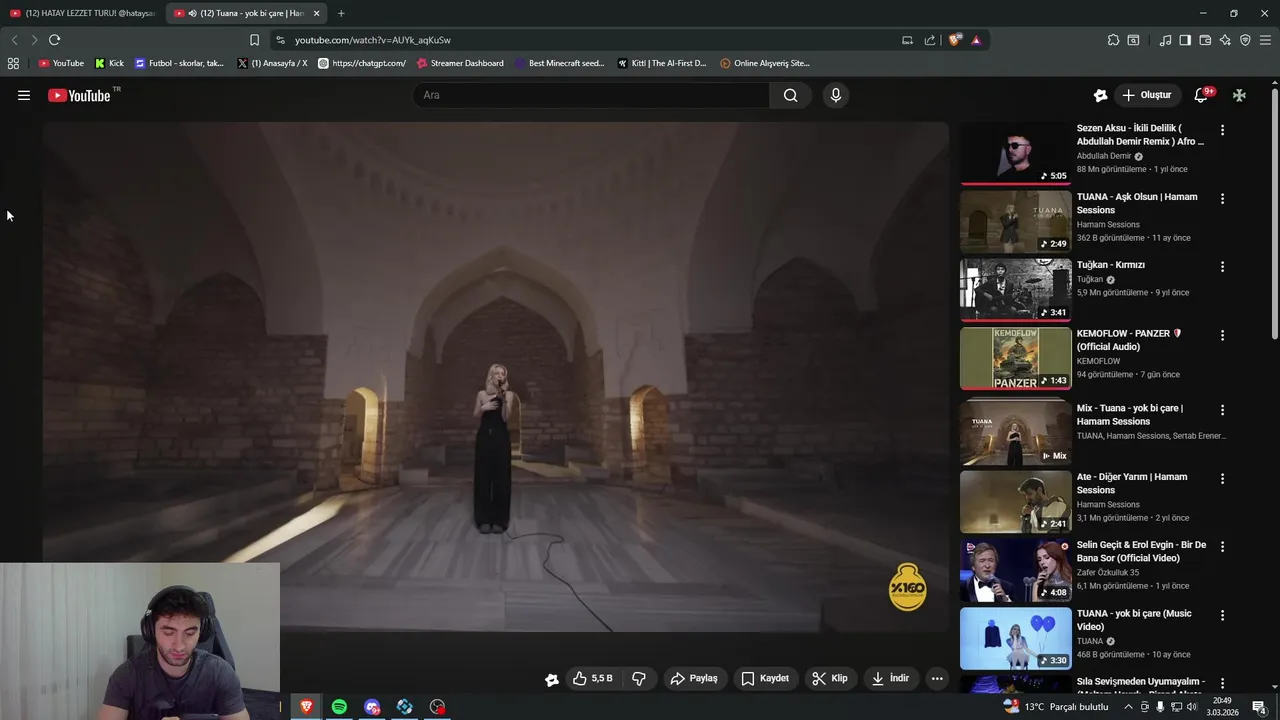Open TUANA - Aşk Olsun thumbnail
The height and width of the screenshot is (720, 1280).
[x=1015, y=221]
